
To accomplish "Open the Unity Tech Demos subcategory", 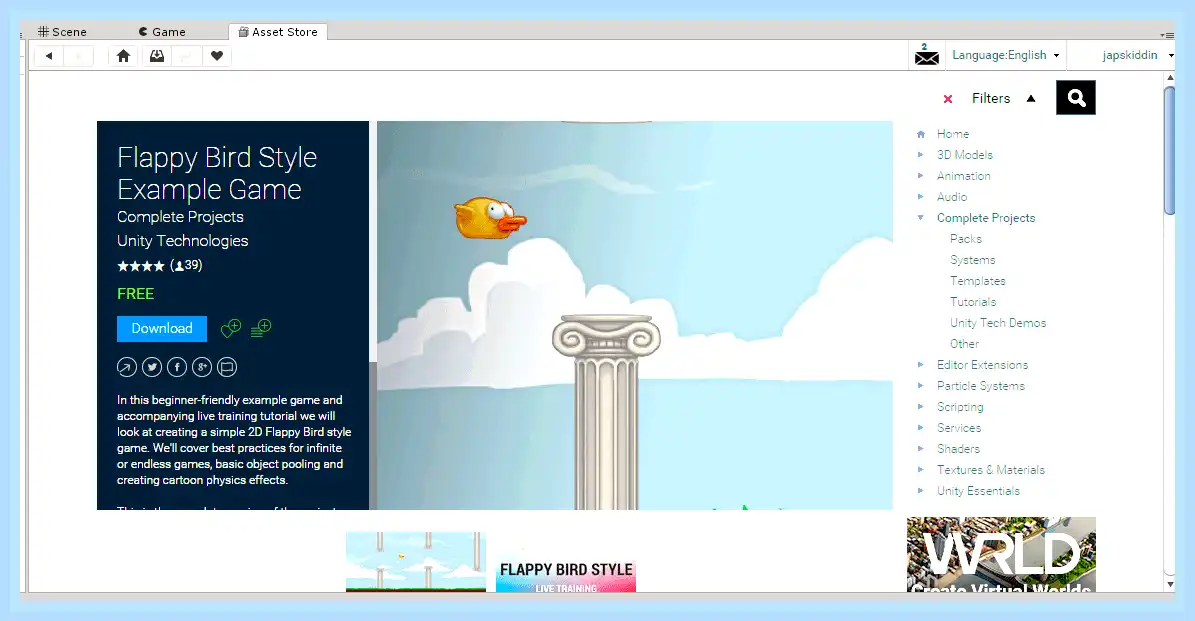I will pos(998,323).
